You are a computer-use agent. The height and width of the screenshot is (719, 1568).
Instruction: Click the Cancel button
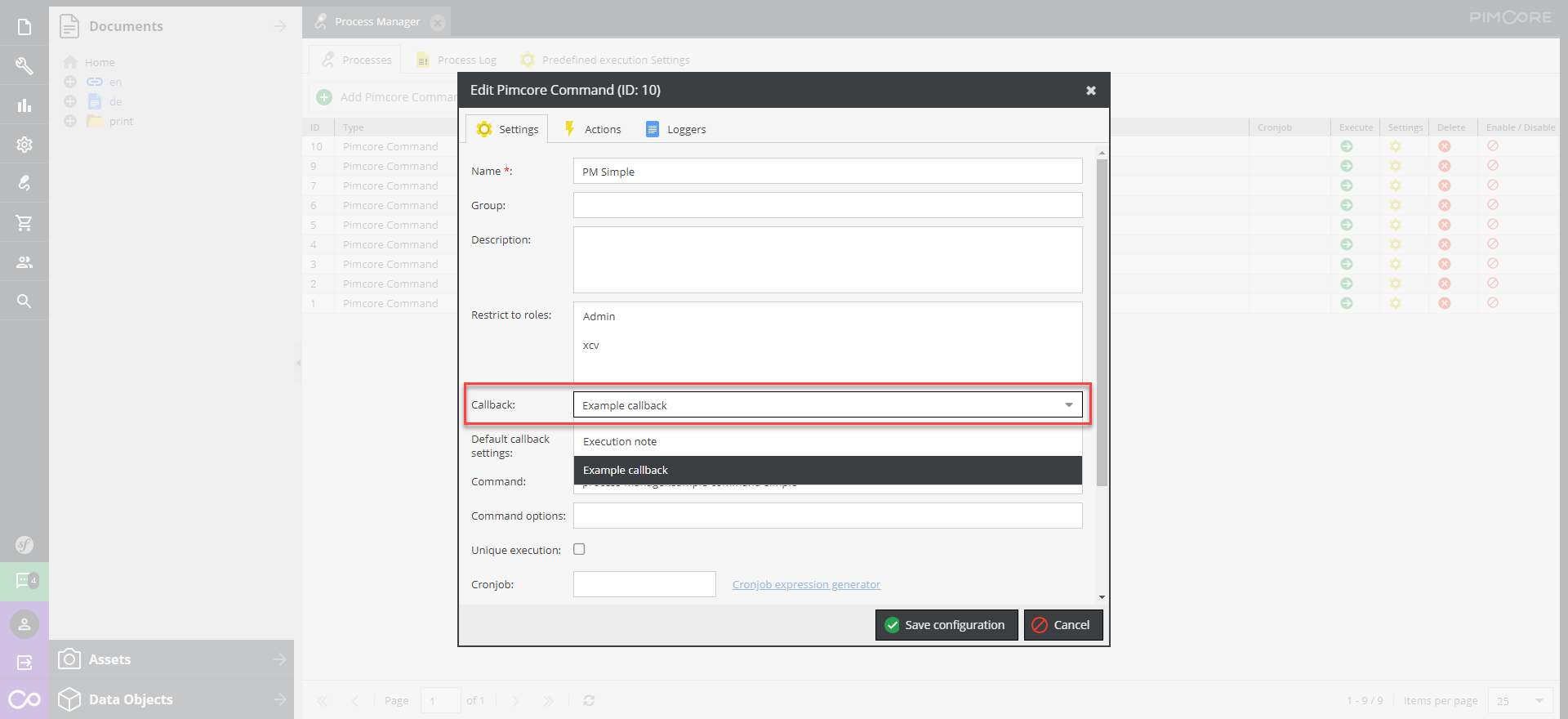tap(1063, 625)
